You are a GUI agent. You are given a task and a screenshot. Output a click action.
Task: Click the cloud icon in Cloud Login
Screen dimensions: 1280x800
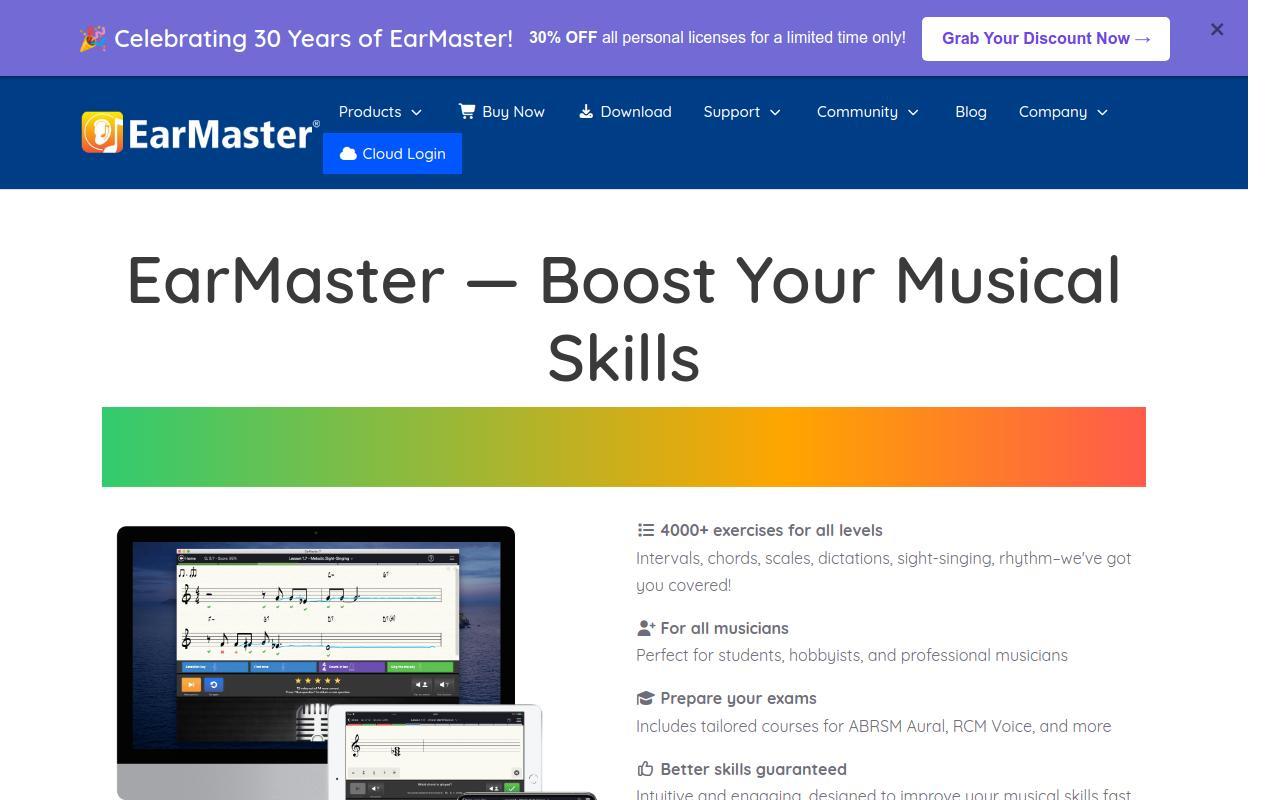pyautogui.click(x=348, y=154)
